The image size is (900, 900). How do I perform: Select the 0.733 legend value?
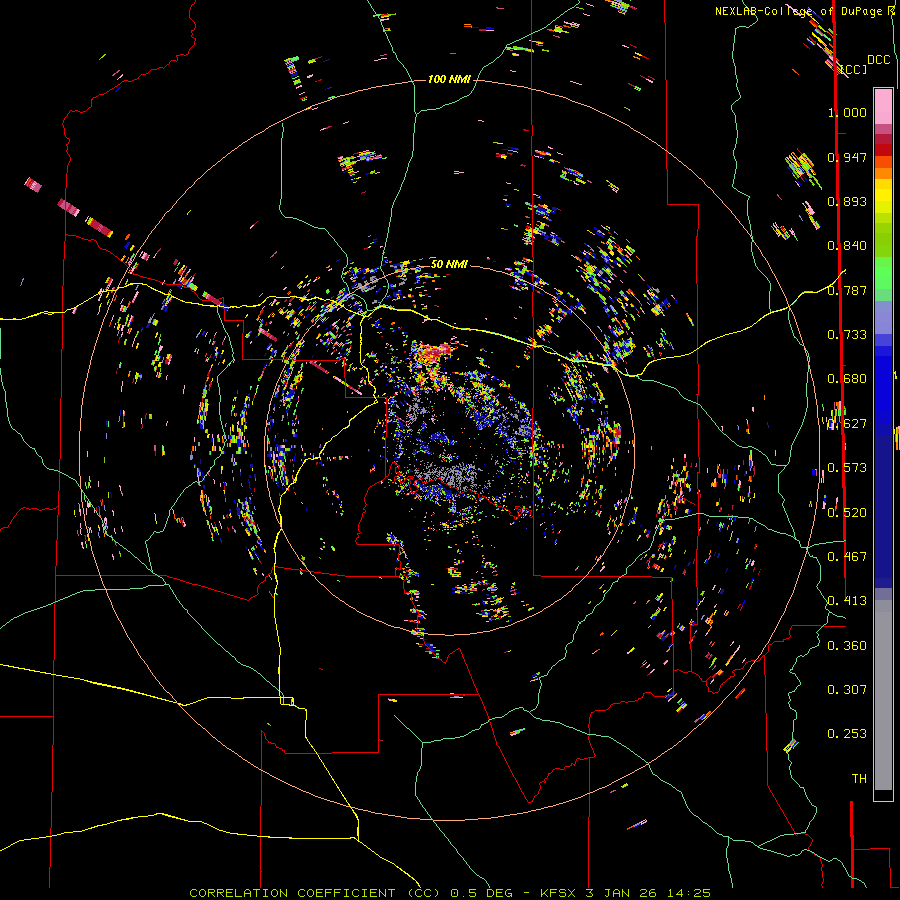(x=847, y=335)
